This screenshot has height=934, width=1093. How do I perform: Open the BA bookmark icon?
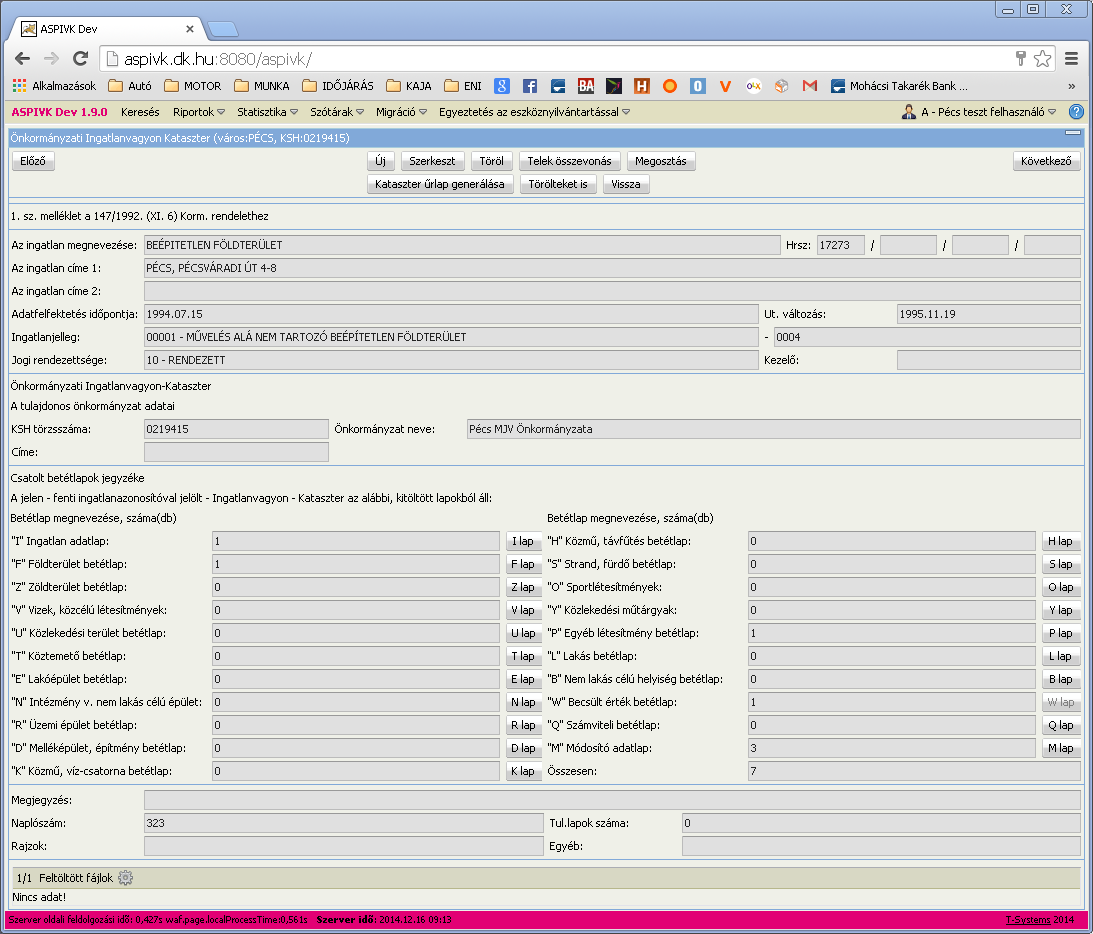(x=586, y=86)
